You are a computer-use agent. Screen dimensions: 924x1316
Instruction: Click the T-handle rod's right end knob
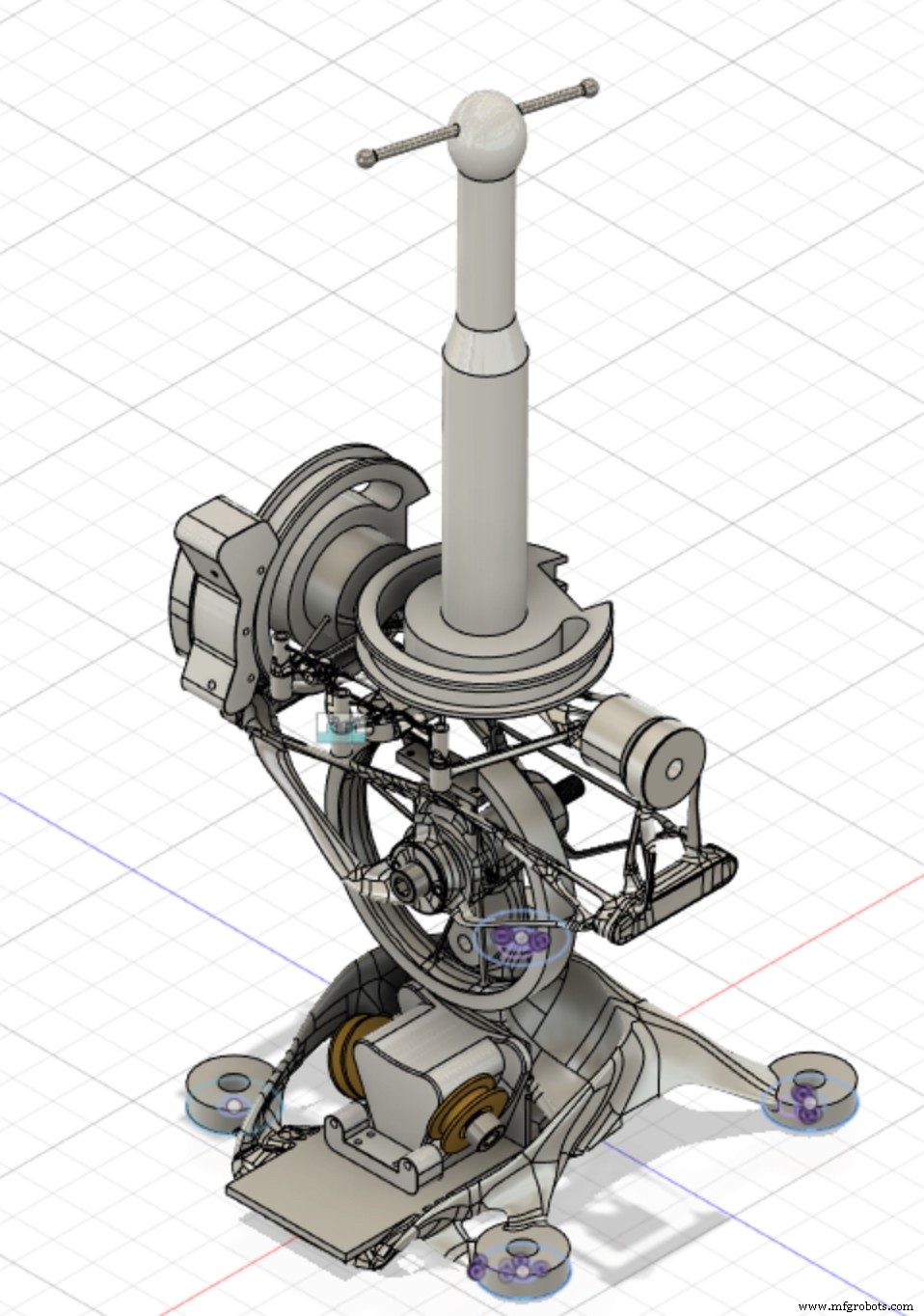coord(587,89)
